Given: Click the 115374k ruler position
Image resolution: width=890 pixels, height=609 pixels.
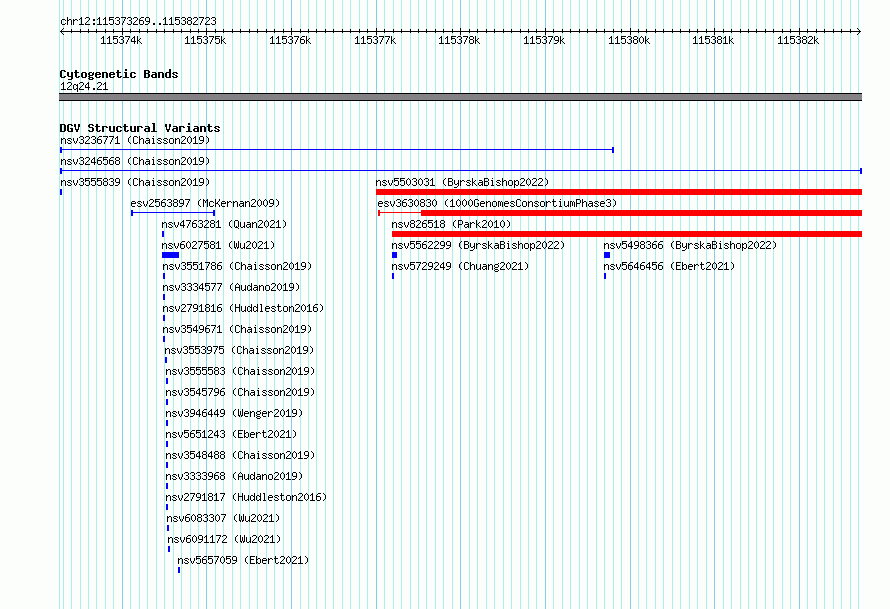Looking at the screenshot, I should tap(121, 40).
